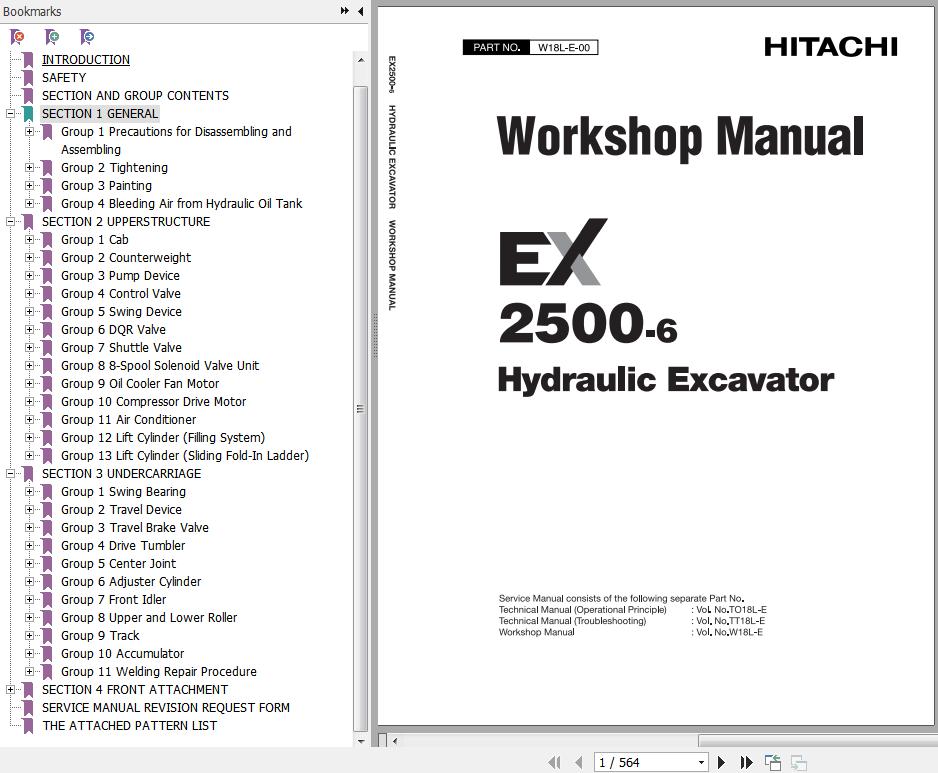Open Group 4 Control Valve bookmark
This screenshot has width=938, height=773.
(x=121, y=293)
